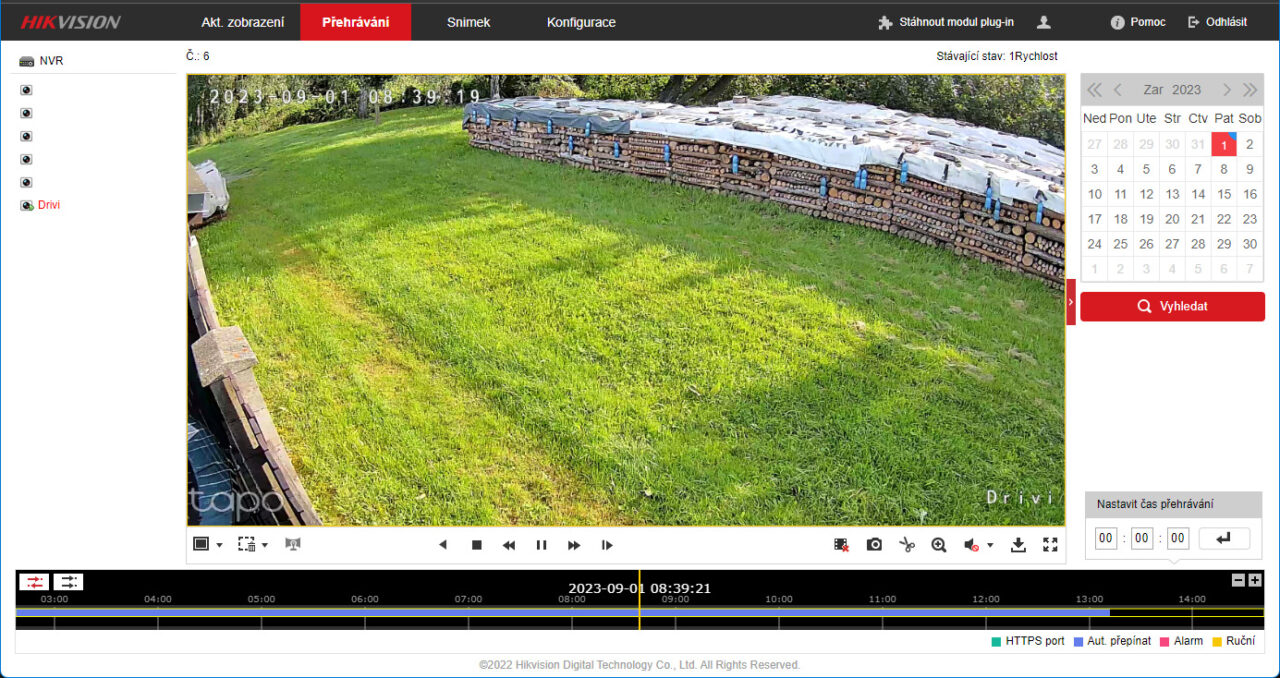Select date 22 in calendar

[1224, 219]
